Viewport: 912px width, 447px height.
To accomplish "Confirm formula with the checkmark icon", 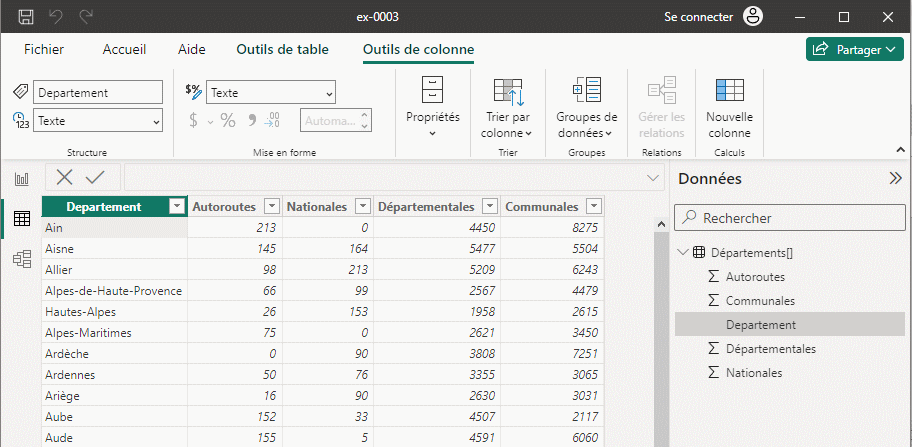I will (95, 177).
